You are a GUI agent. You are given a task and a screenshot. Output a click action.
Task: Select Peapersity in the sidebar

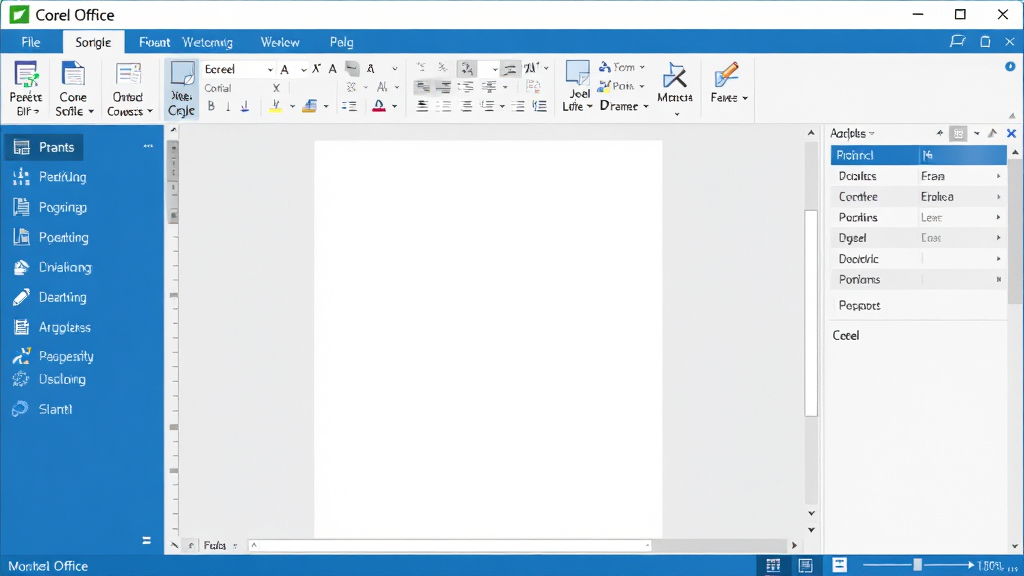53,356
